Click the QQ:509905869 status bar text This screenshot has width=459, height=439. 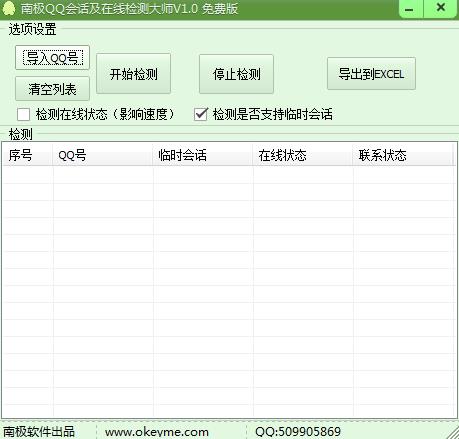(298, 432)
